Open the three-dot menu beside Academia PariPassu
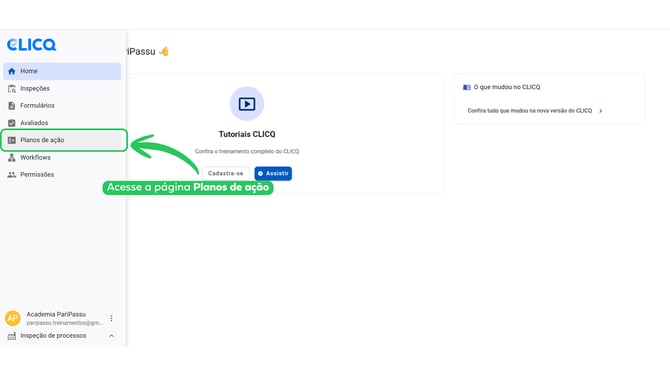670x376 pixels. coord(112,318)
